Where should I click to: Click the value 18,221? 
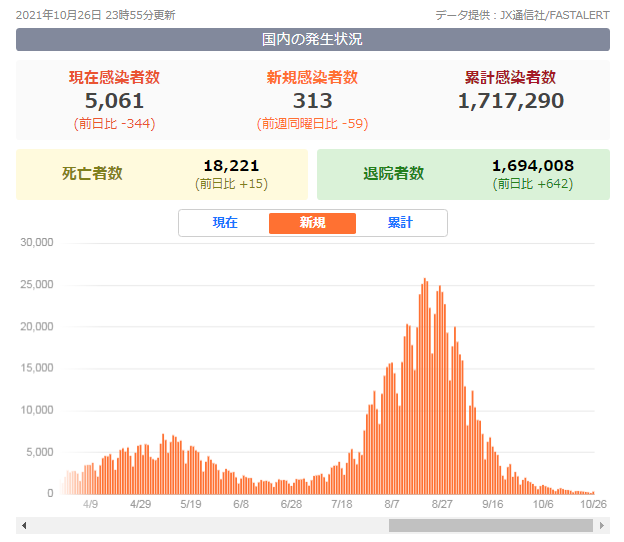(x=231, y=166)
